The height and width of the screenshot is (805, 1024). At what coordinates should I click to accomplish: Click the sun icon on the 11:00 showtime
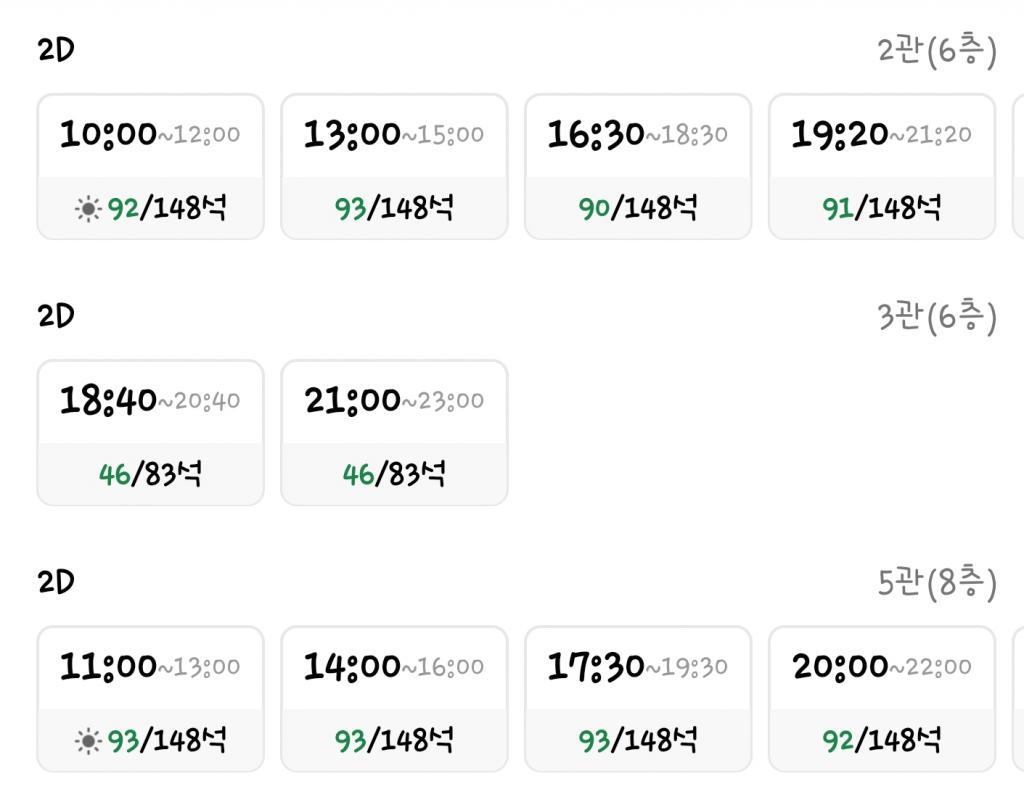click(88, 741)
